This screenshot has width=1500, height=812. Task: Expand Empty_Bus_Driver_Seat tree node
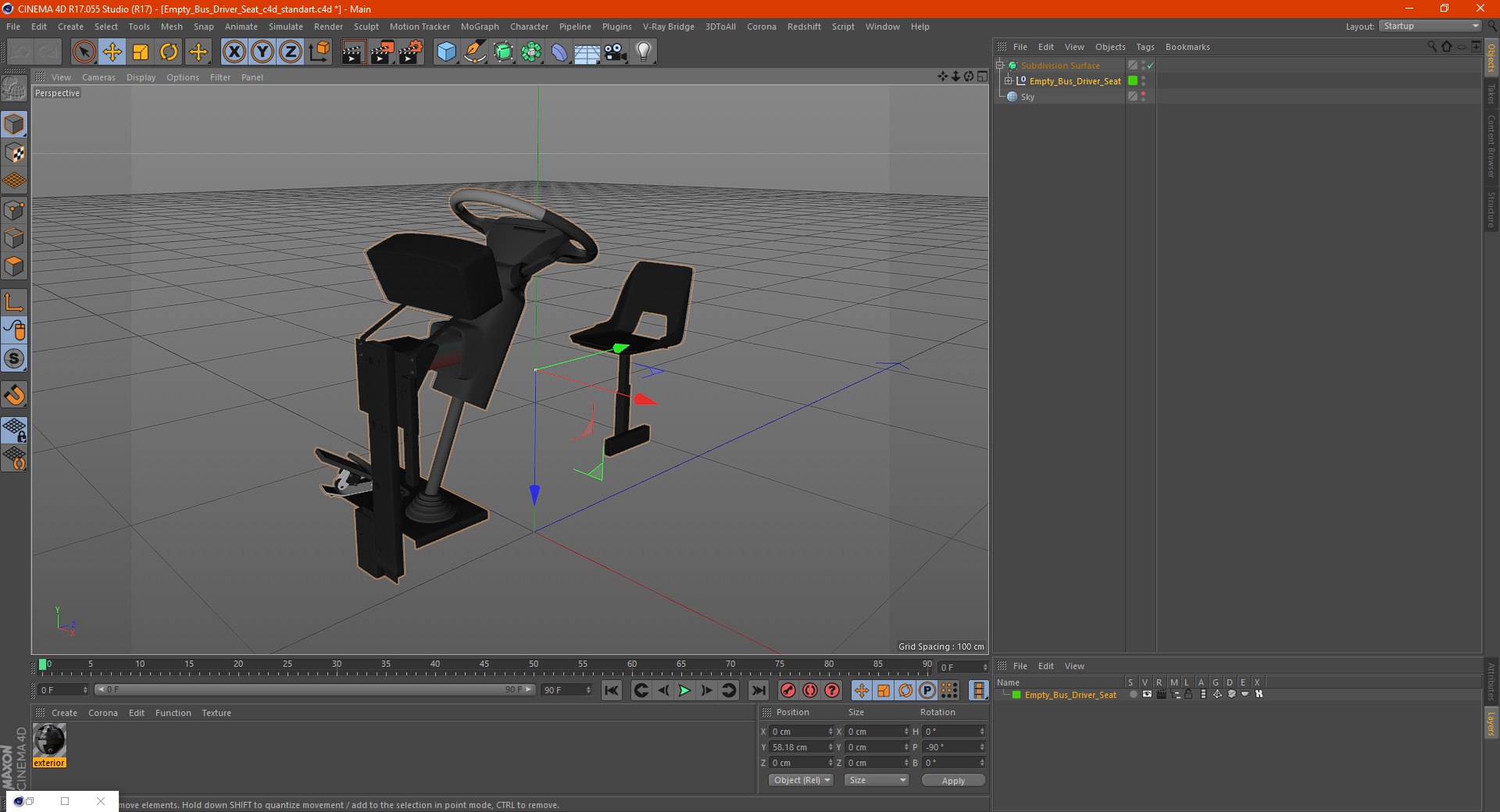pos(1008,81)
